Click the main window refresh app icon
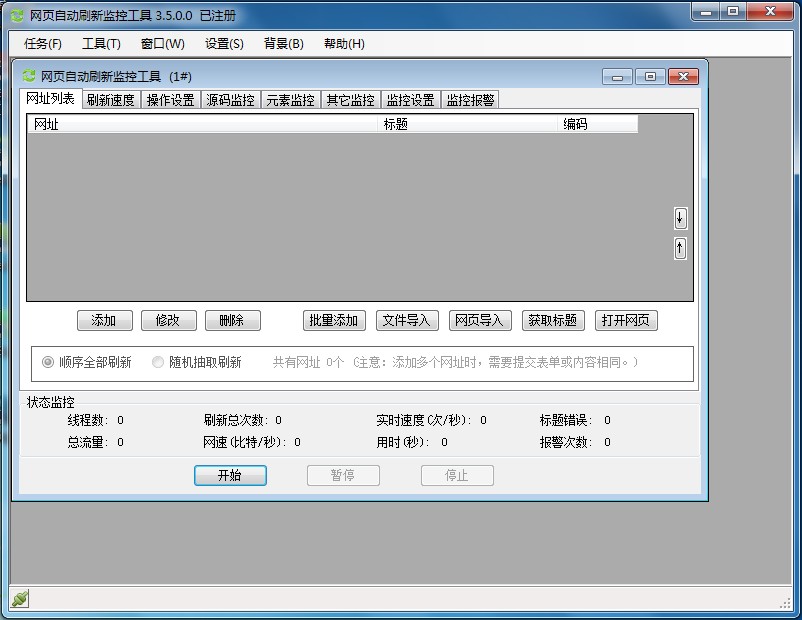The width and height of the screenshot is (802, 620). pos(17,16)
